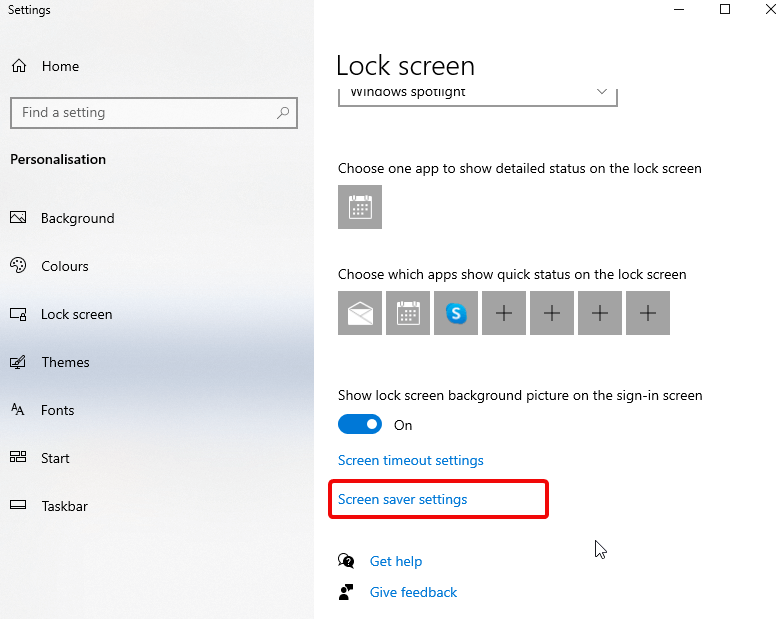Turn off sign-in screen background picture toggle
Screen dimensions: 783x619
click(x=360, y=424)
